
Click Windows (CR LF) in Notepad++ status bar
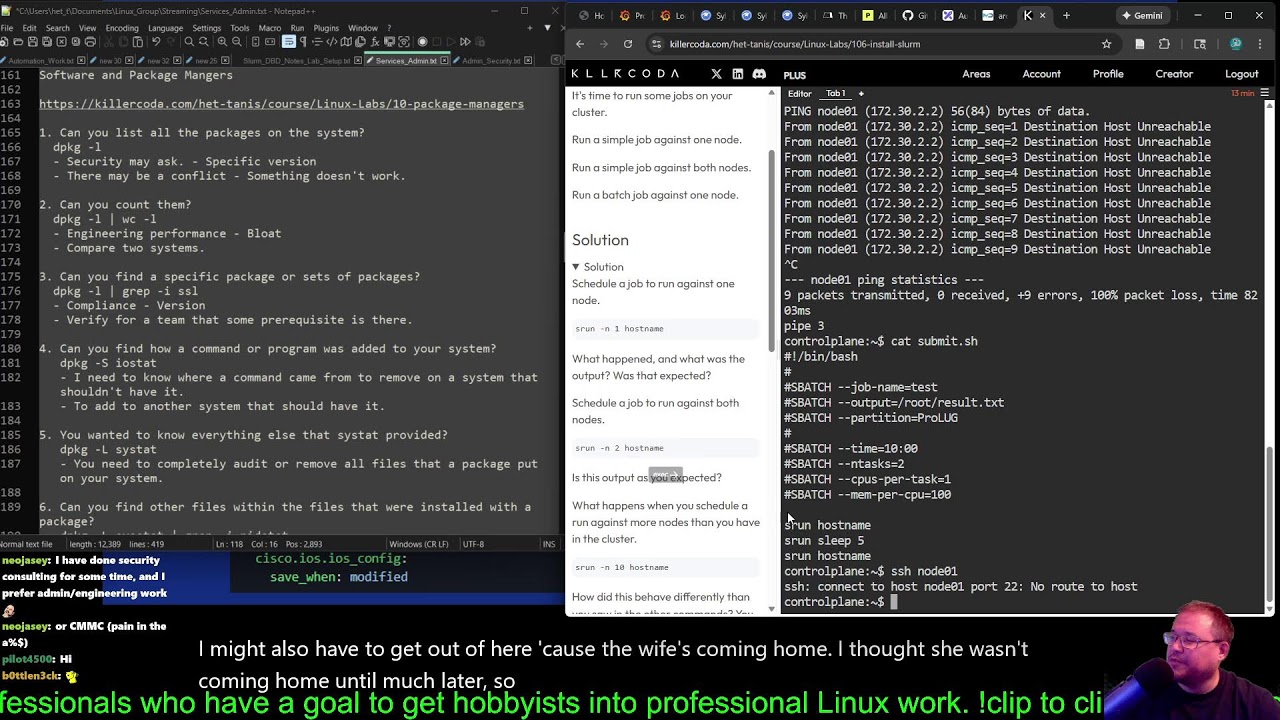(x=419, y=544)
